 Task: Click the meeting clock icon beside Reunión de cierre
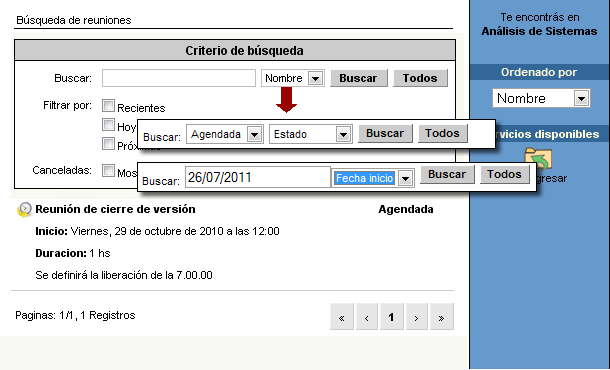[x=25, y=209]
